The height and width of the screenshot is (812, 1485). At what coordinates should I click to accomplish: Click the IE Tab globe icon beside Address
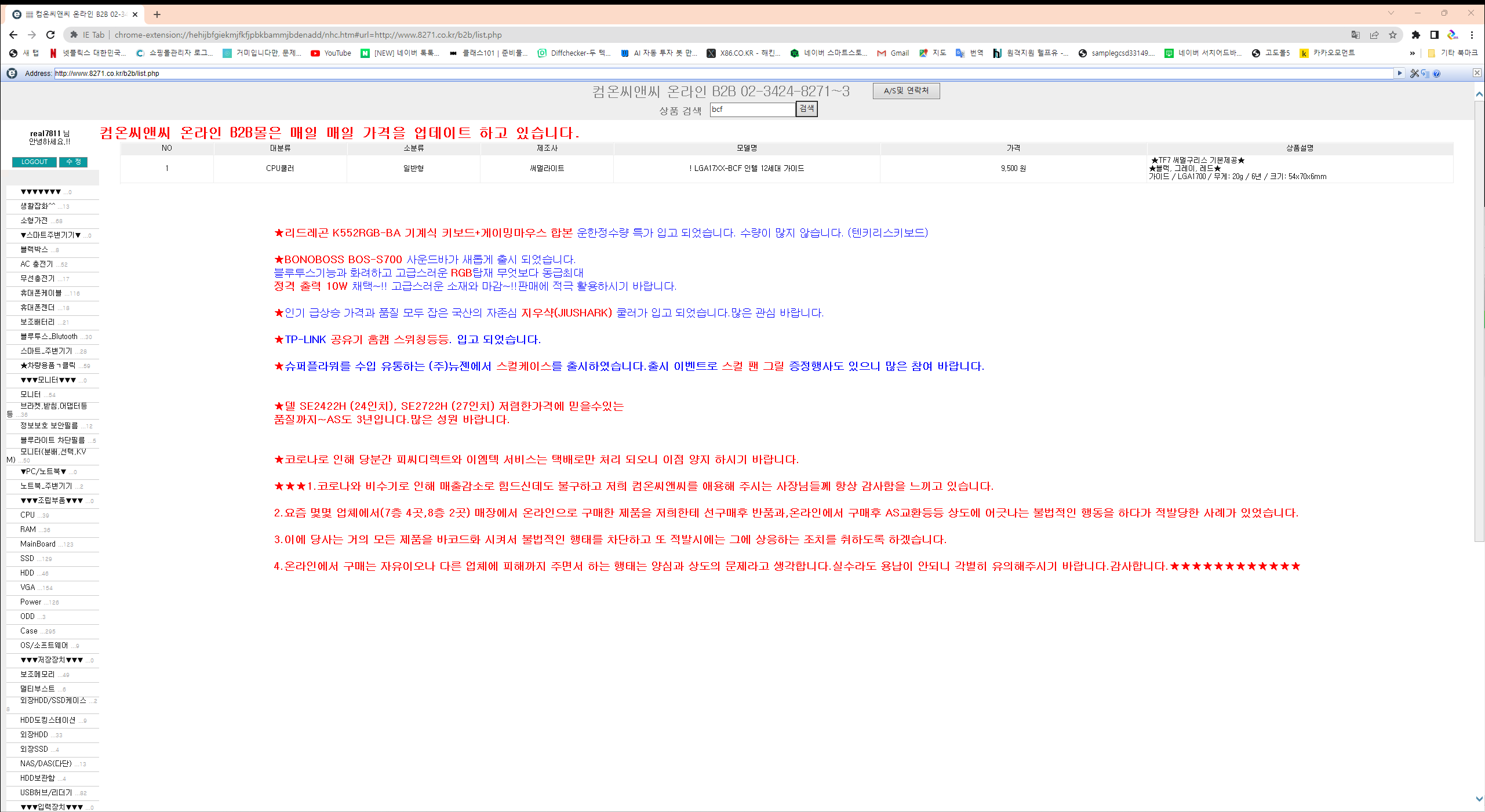click(x=12, y=74)
